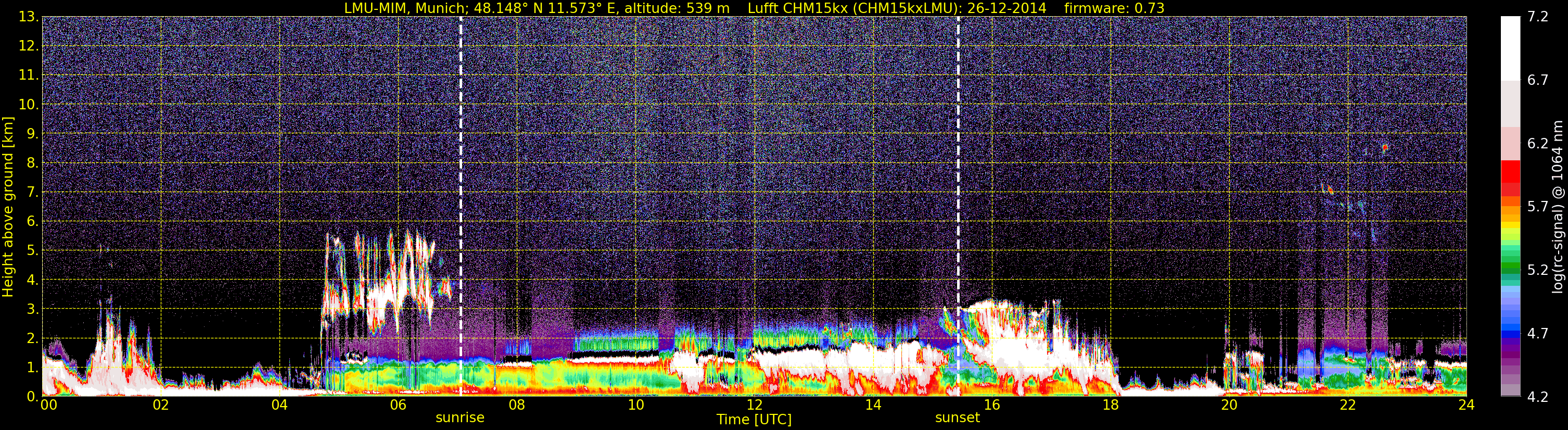Click the time tick label '04'
The height and width of the screenshot is (430, 1568).
(x=279, y=405)
